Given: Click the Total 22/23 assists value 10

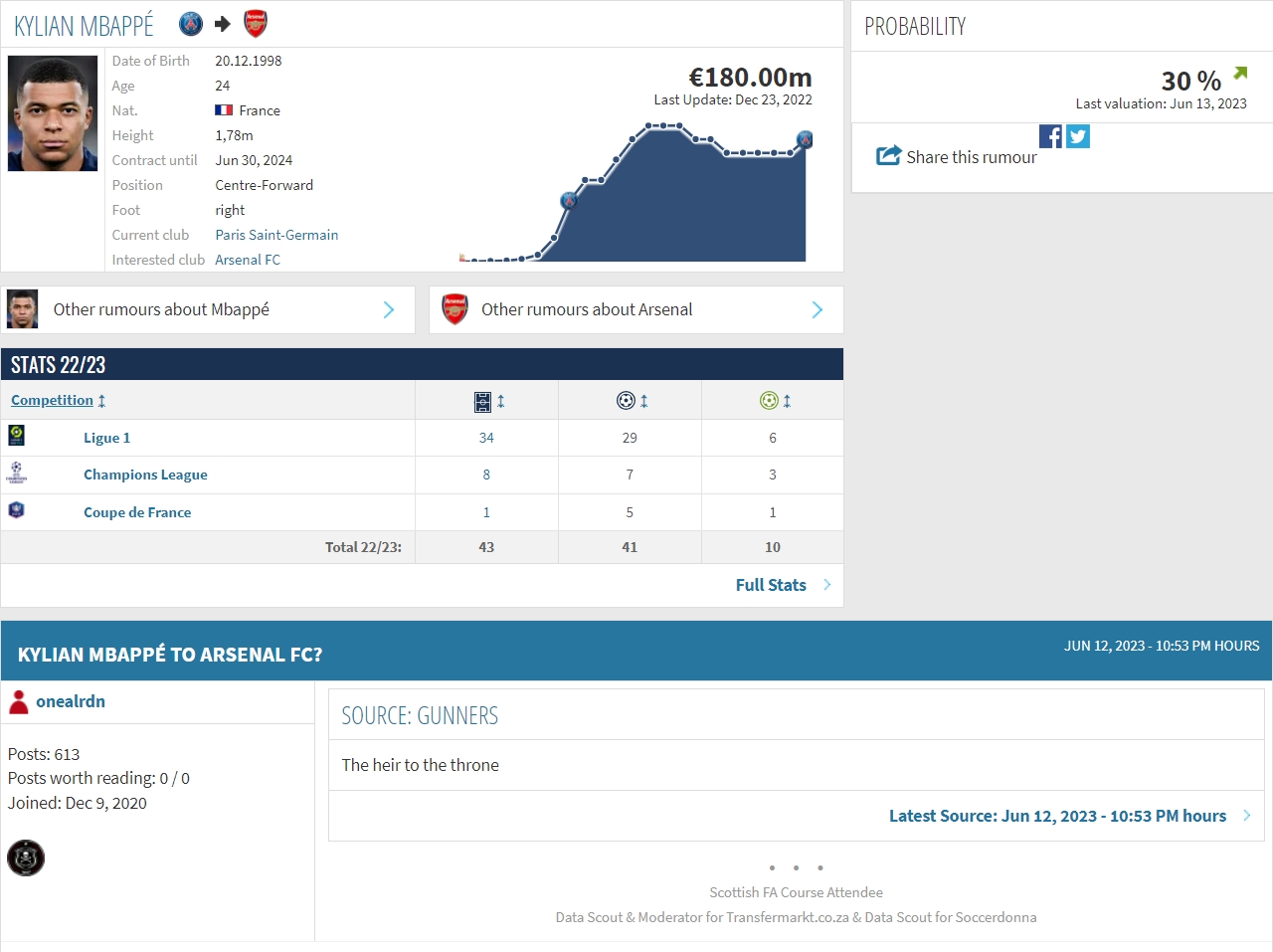Looking at the screenshot, I should (773, 547).
